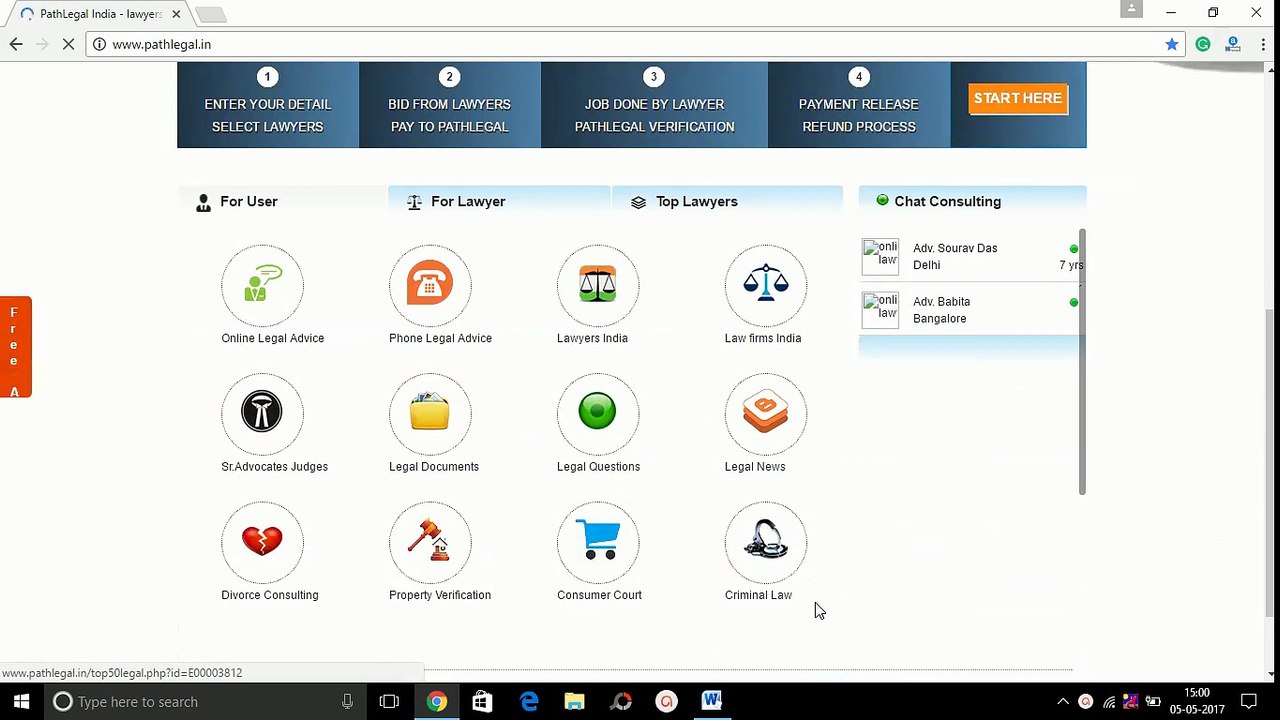1280x720 pixels.
Task: Open the Consumer Court shopping cart icon
Action: click(x=598, y=543)
